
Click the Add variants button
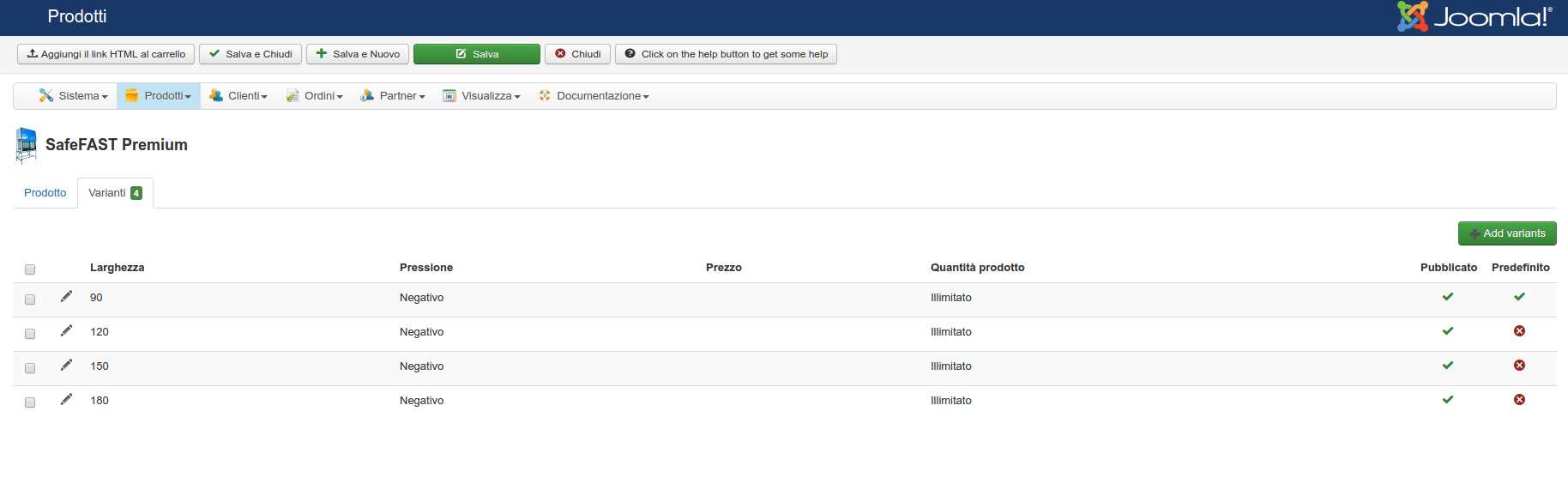(1507, 233)
